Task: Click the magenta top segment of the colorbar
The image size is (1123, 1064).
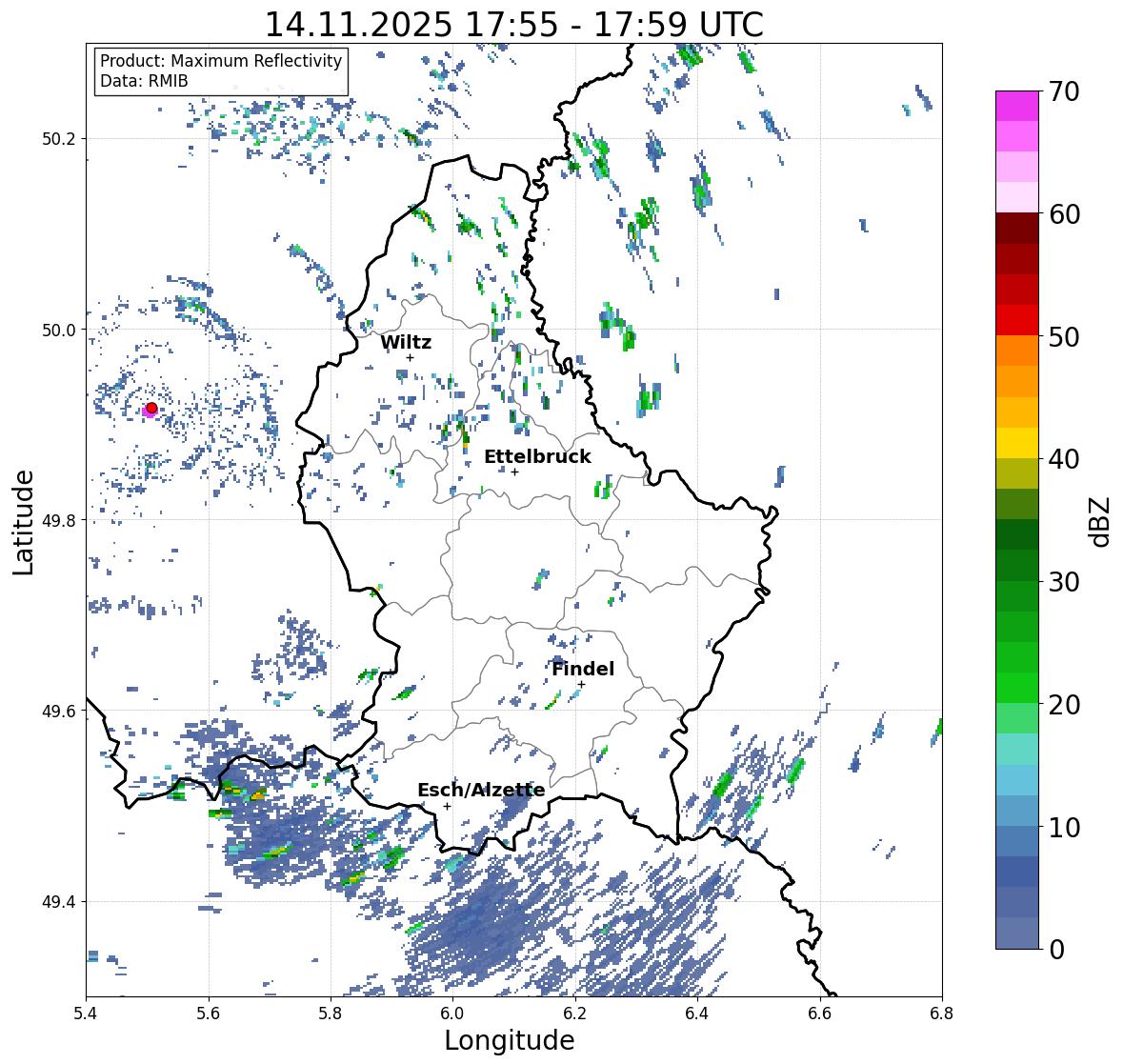Action: 1017,106
